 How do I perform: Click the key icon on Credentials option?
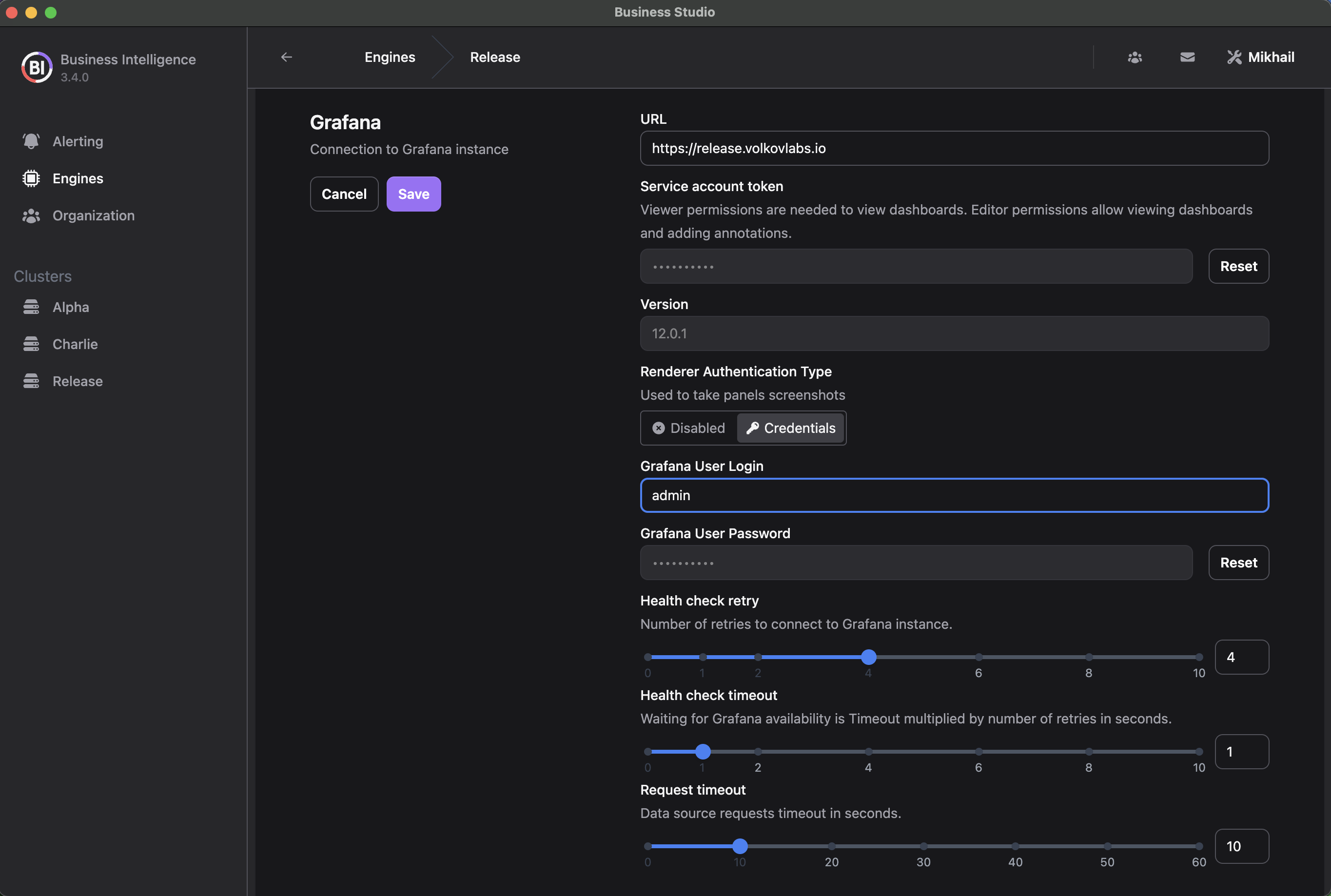coord(752,428)
